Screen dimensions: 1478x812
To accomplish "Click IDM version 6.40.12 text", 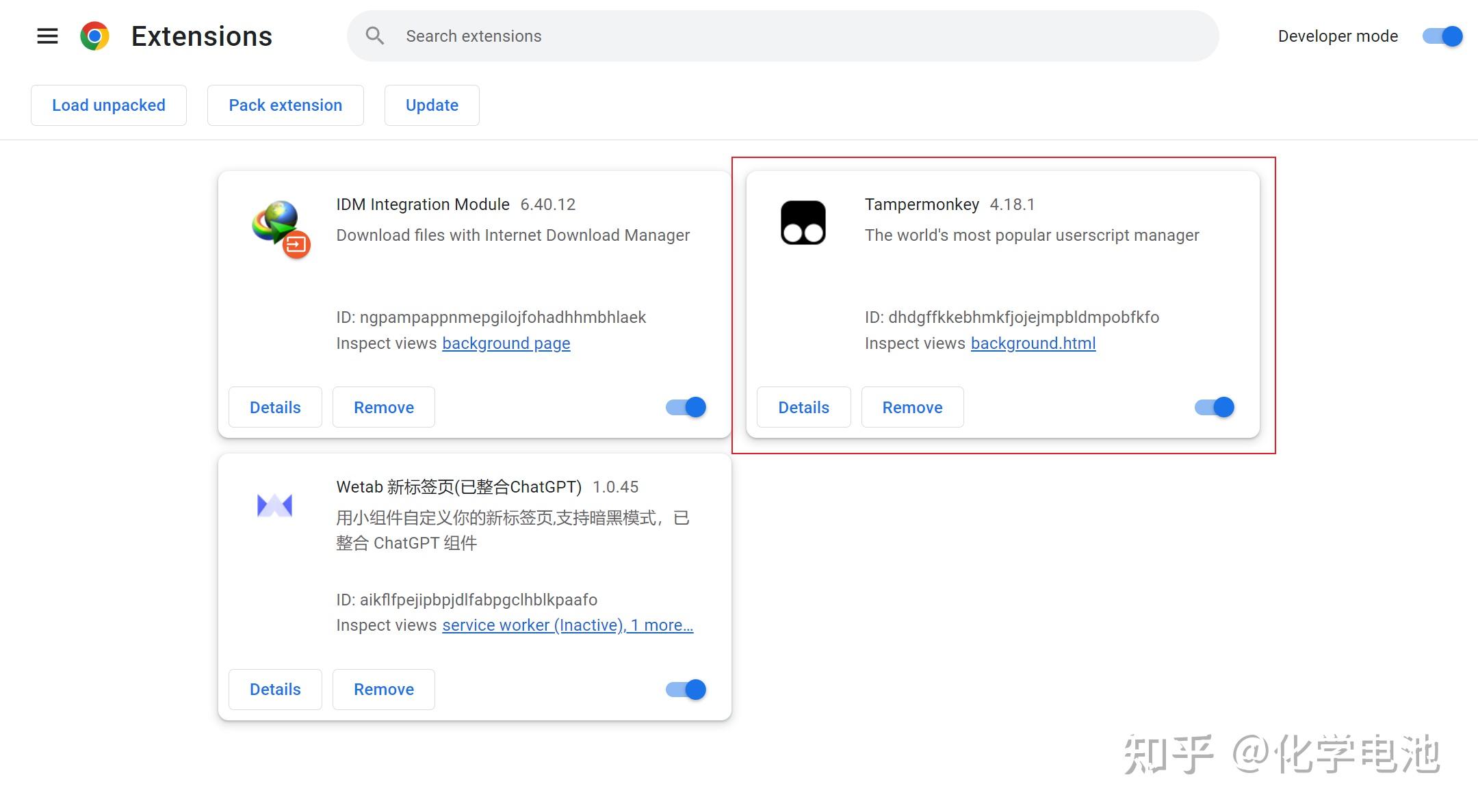I will click(x=548, y=205).
